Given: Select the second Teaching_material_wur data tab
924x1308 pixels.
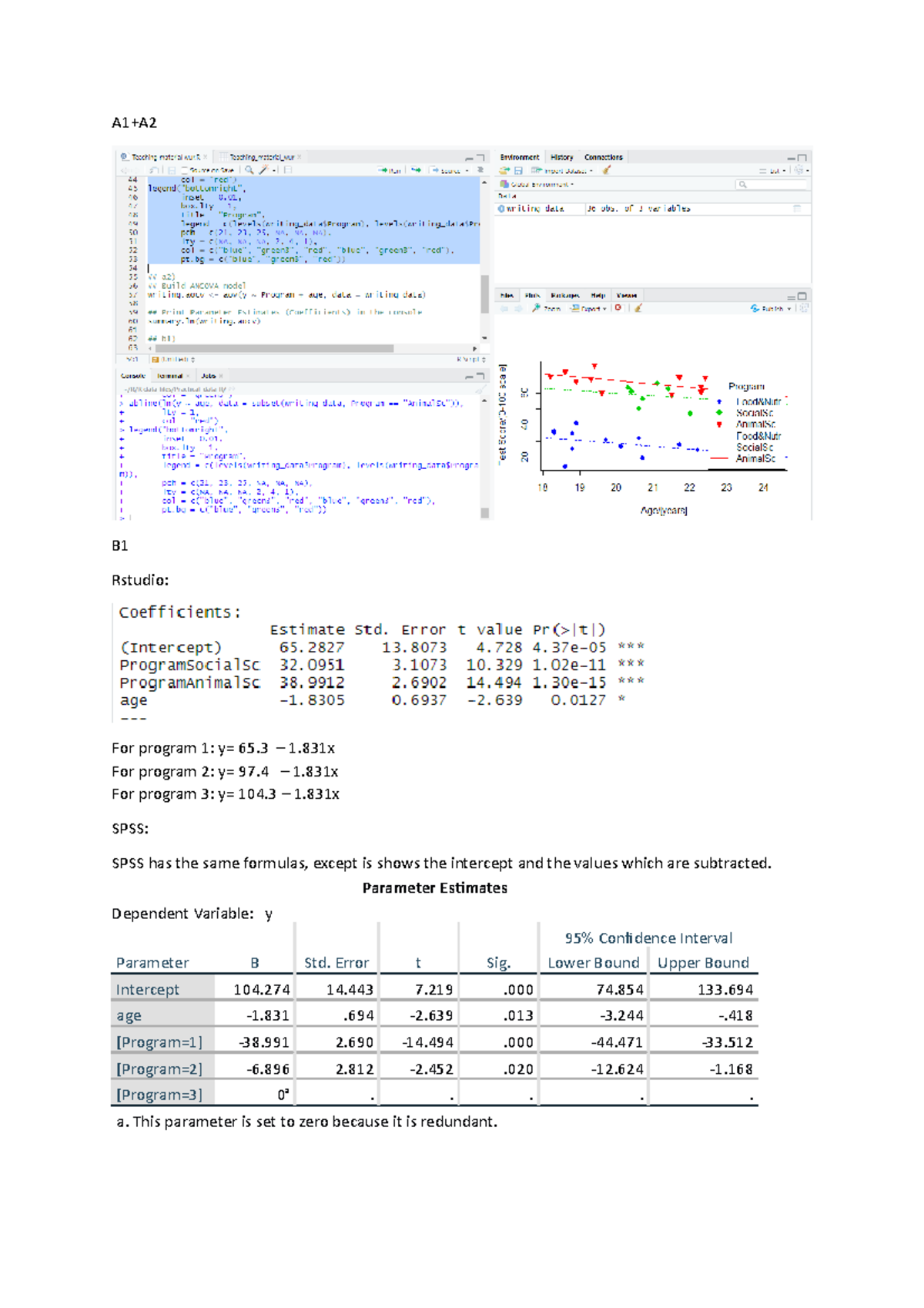Looking at the screenshot, I should tap(262, 157).
